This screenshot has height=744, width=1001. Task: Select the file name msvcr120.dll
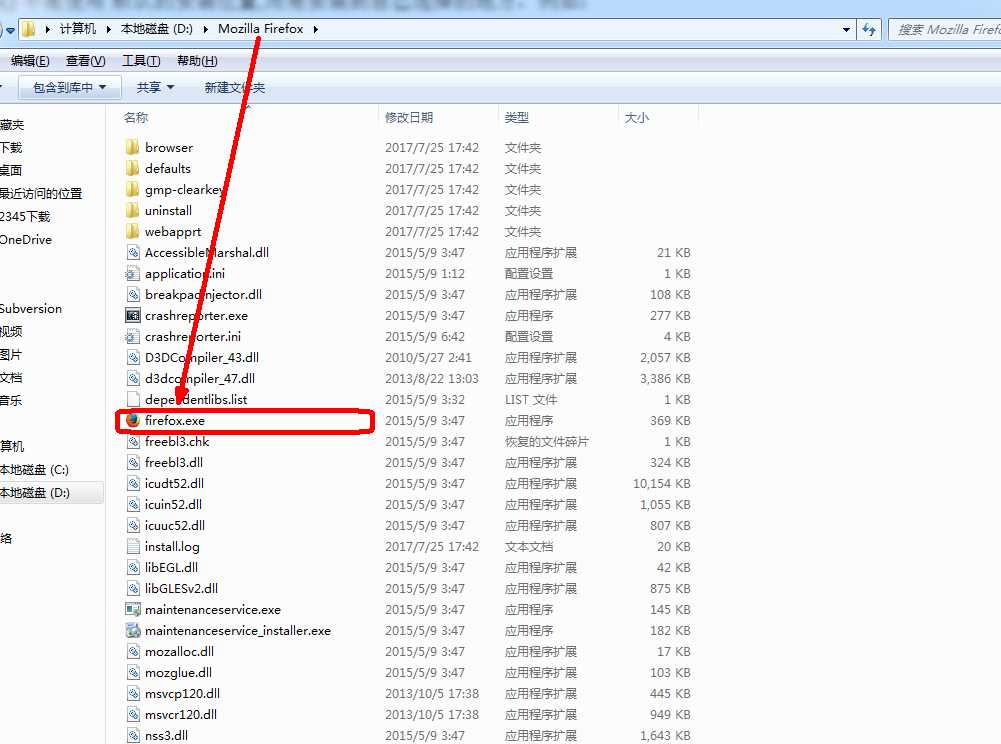coord(181,715)
